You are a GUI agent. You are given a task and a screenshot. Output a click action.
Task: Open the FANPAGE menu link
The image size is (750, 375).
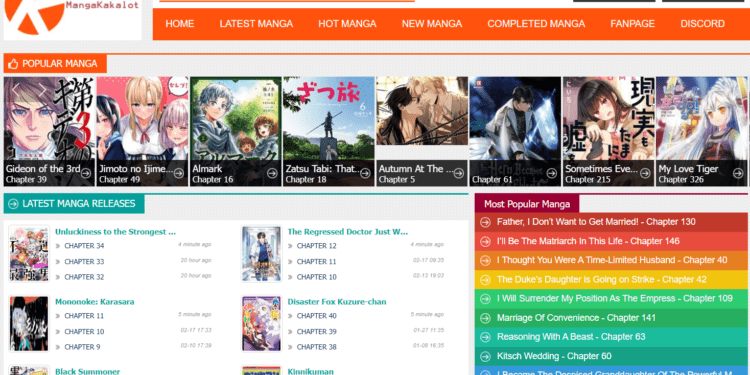632,24
